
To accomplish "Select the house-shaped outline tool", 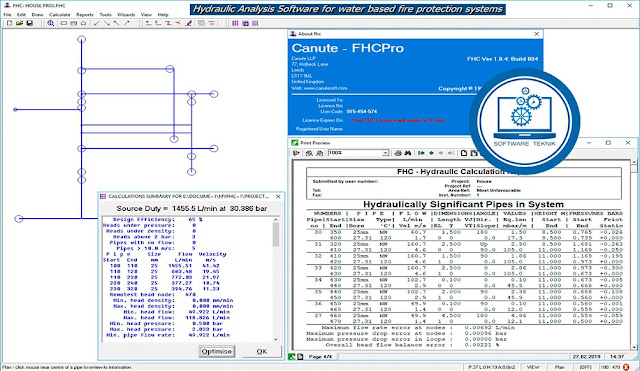I will 83,23.
